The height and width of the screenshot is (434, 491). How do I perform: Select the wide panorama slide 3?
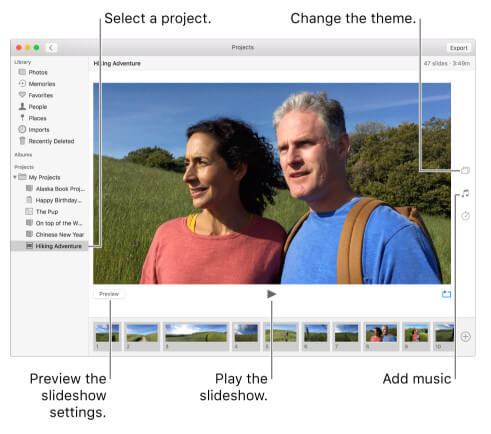pos(196,336)
